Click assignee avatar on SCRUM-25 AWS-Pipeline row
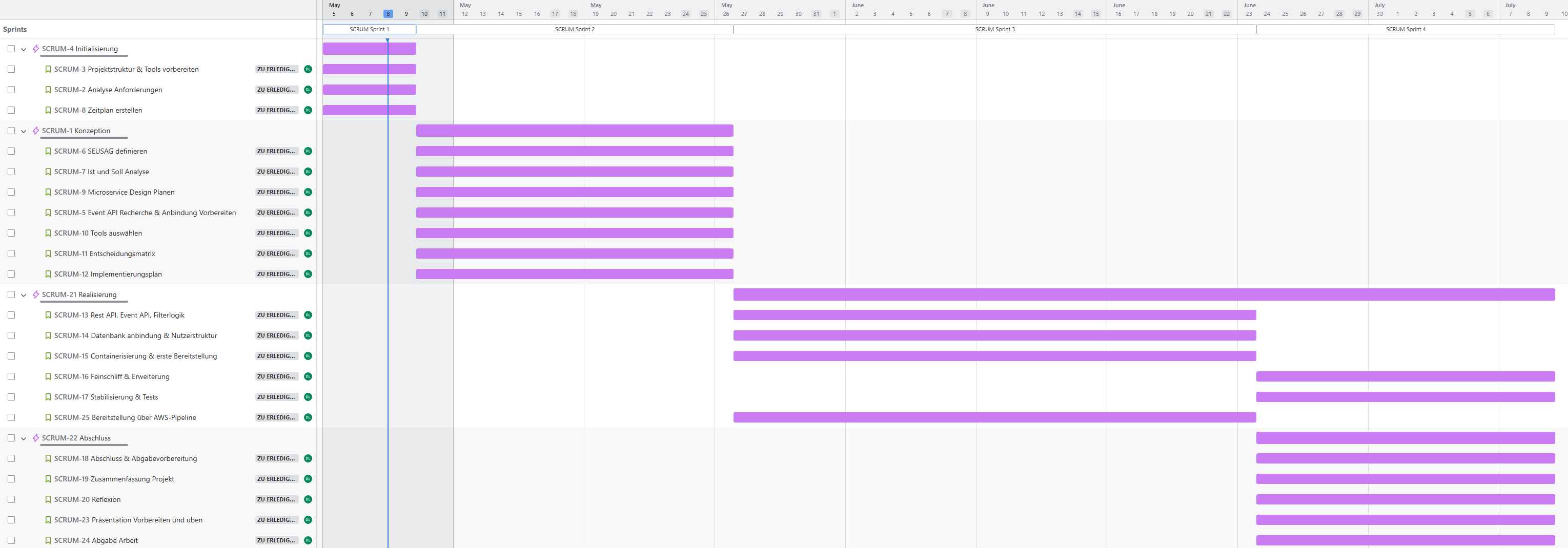Image resolution: width=1568 pixels, height=548 pixels. point(308,417)
